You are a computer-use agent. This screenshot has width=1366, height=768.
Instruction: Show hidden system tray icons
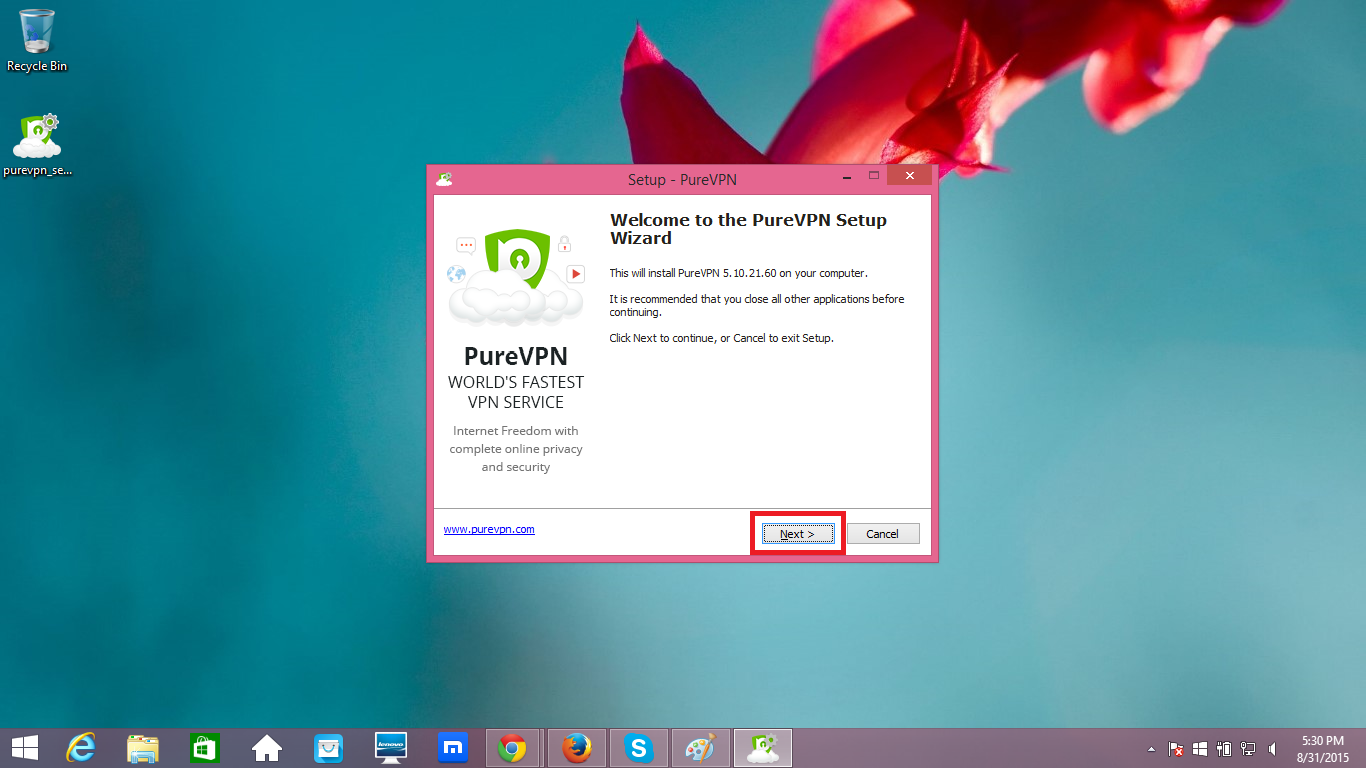[x=1151, y=748]
